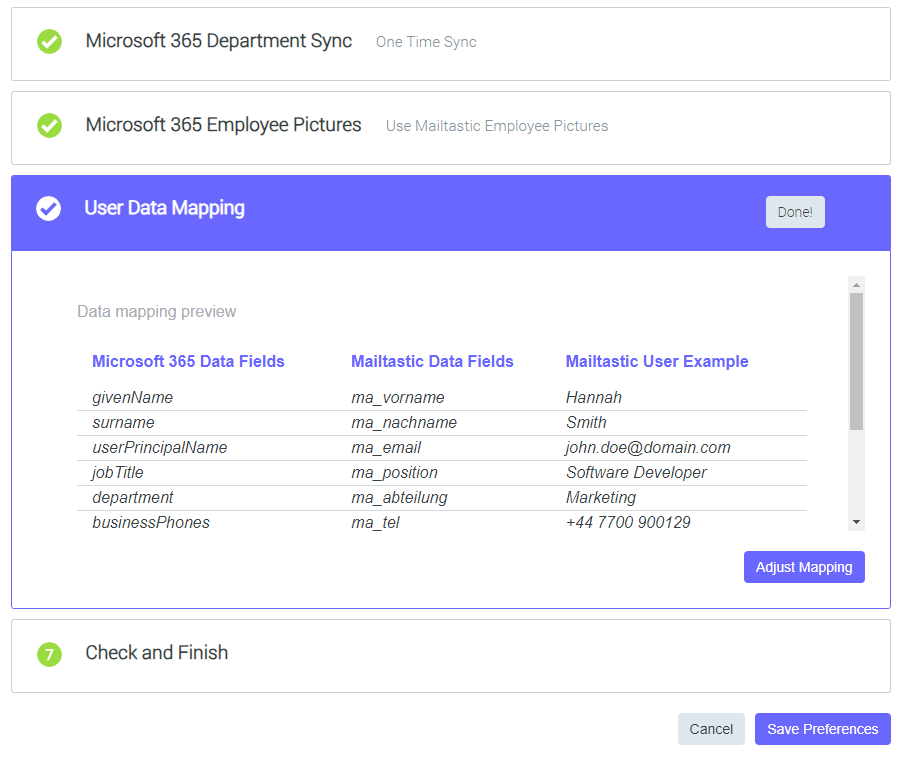Click the mapping preview scrollbar down arrow
The height and width of the screenshot is (760, 906).
pyautogui.click(x=856, y=522)
